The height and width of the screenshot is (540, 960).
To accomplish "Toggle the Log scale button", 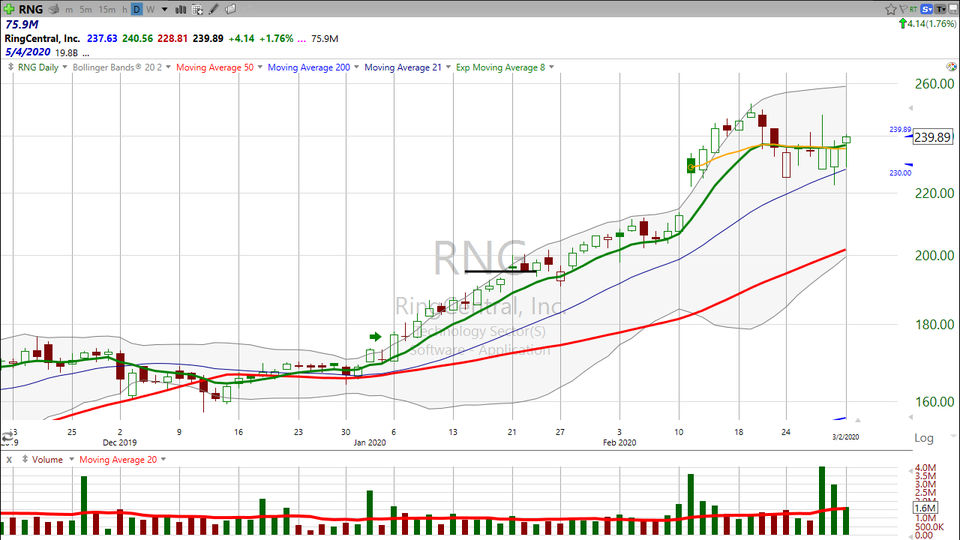I will (924, 438).
